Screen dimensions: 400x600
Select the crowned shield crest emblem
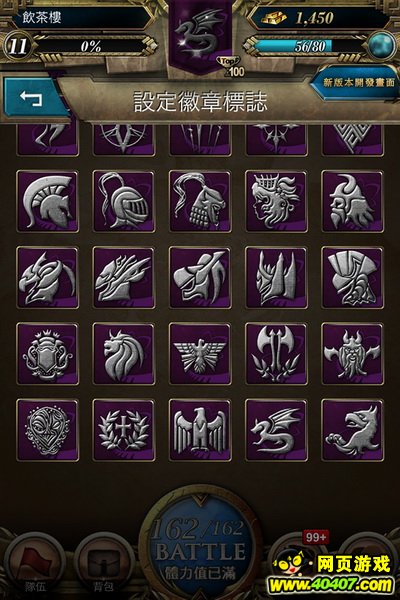[47, 354]
